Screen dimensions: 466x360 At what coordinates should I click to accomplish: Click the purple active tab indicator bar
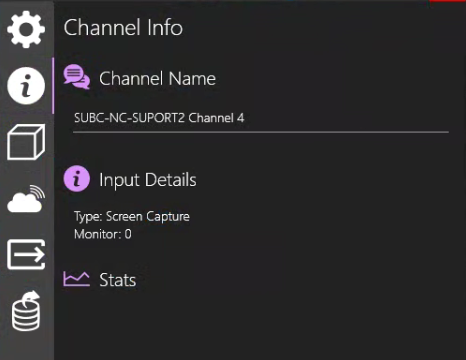[x=53, y=86]
